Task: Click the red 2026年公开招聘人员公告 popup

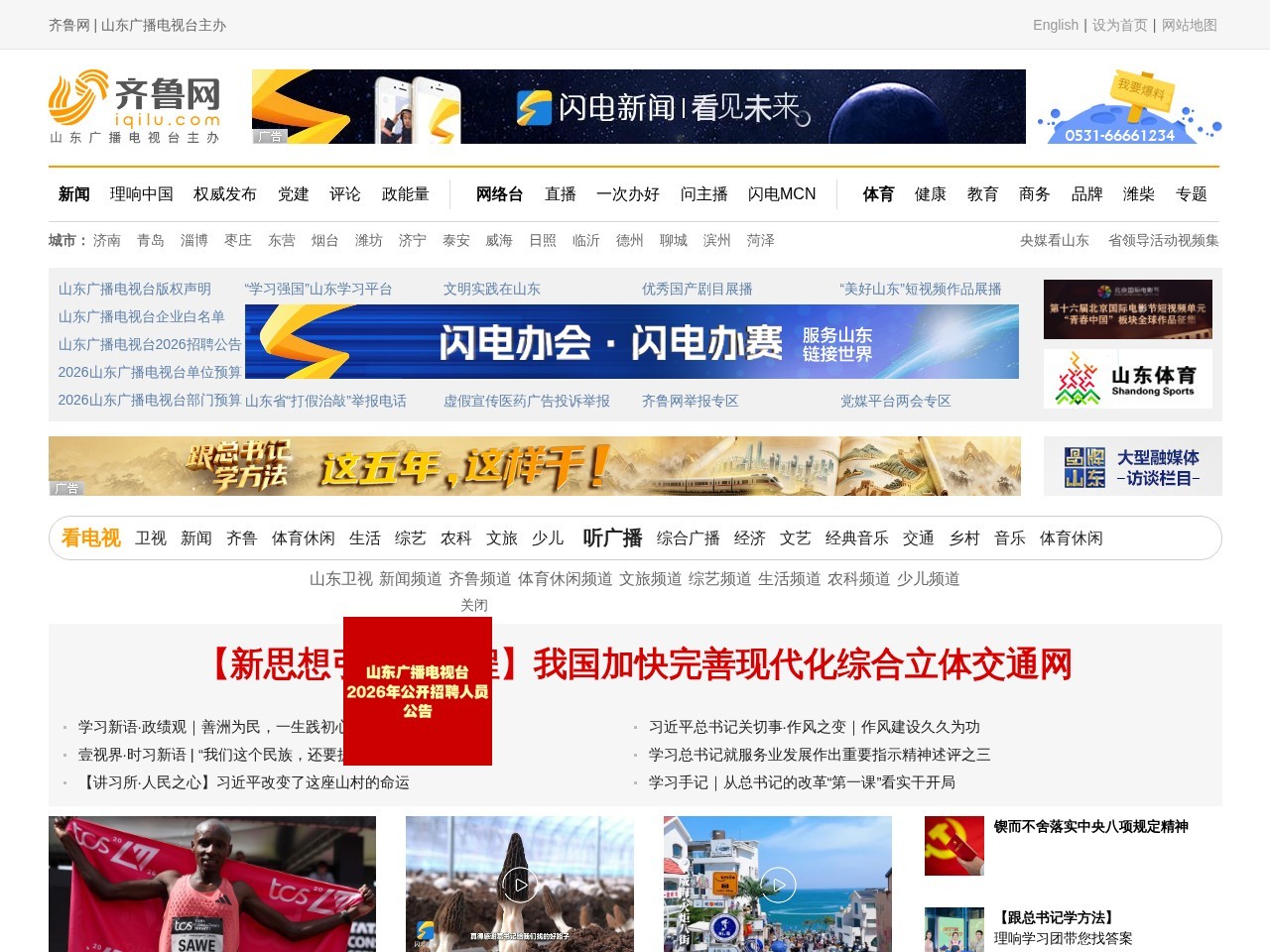Action: (418, 692)
